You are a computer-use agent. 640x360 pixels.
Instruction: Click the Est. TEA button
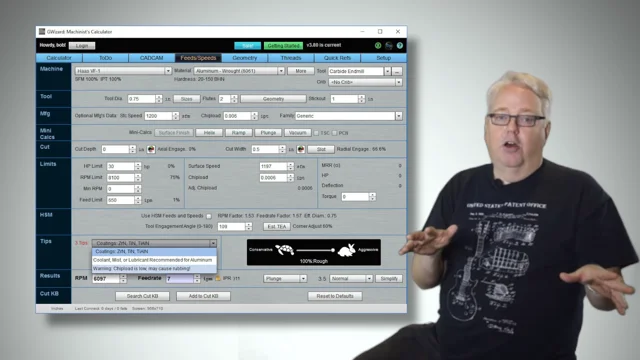[x=277, y=227]
